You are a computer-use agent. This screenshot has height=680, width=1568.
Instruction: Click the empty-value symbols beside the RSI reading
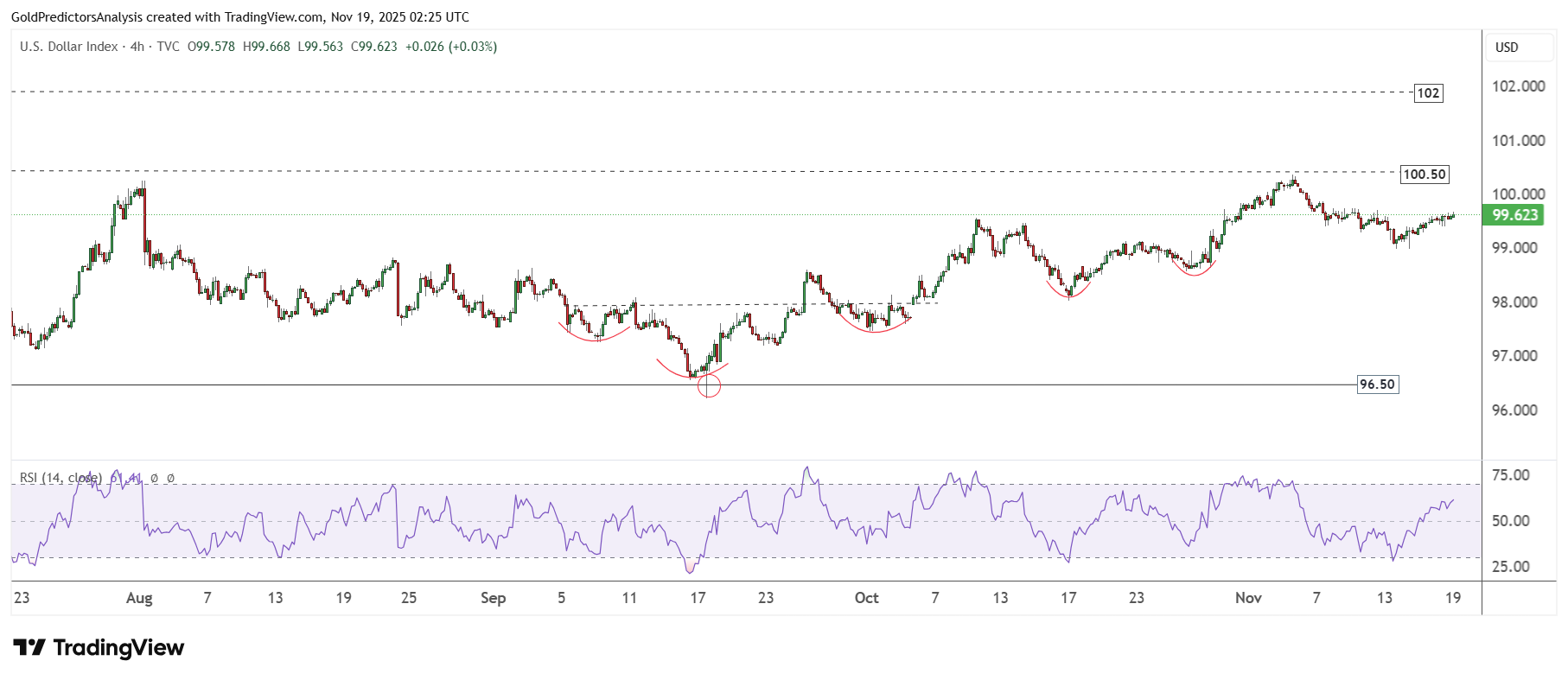(x=163, y=478)
